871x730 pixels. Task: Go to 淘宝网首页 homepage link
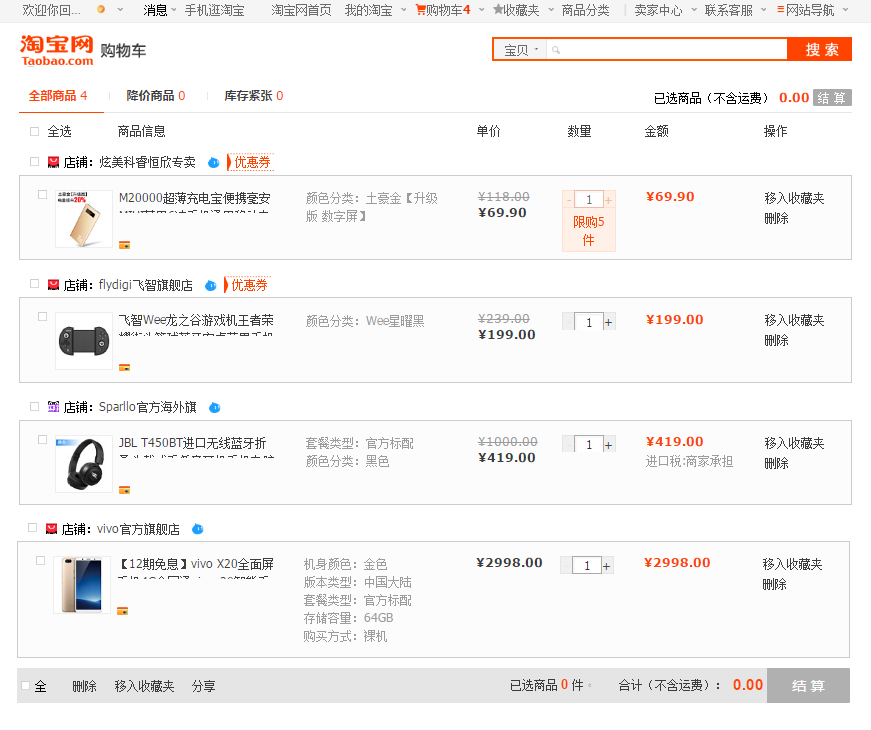click(301, 10)
